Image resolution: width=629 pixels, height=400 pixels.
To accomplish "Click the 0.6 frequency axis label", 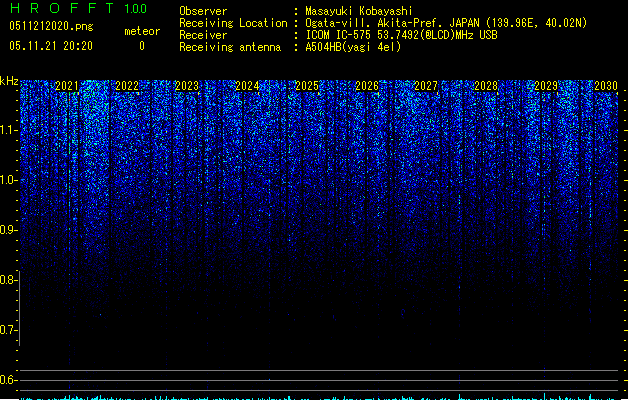I will click(9, 380).
